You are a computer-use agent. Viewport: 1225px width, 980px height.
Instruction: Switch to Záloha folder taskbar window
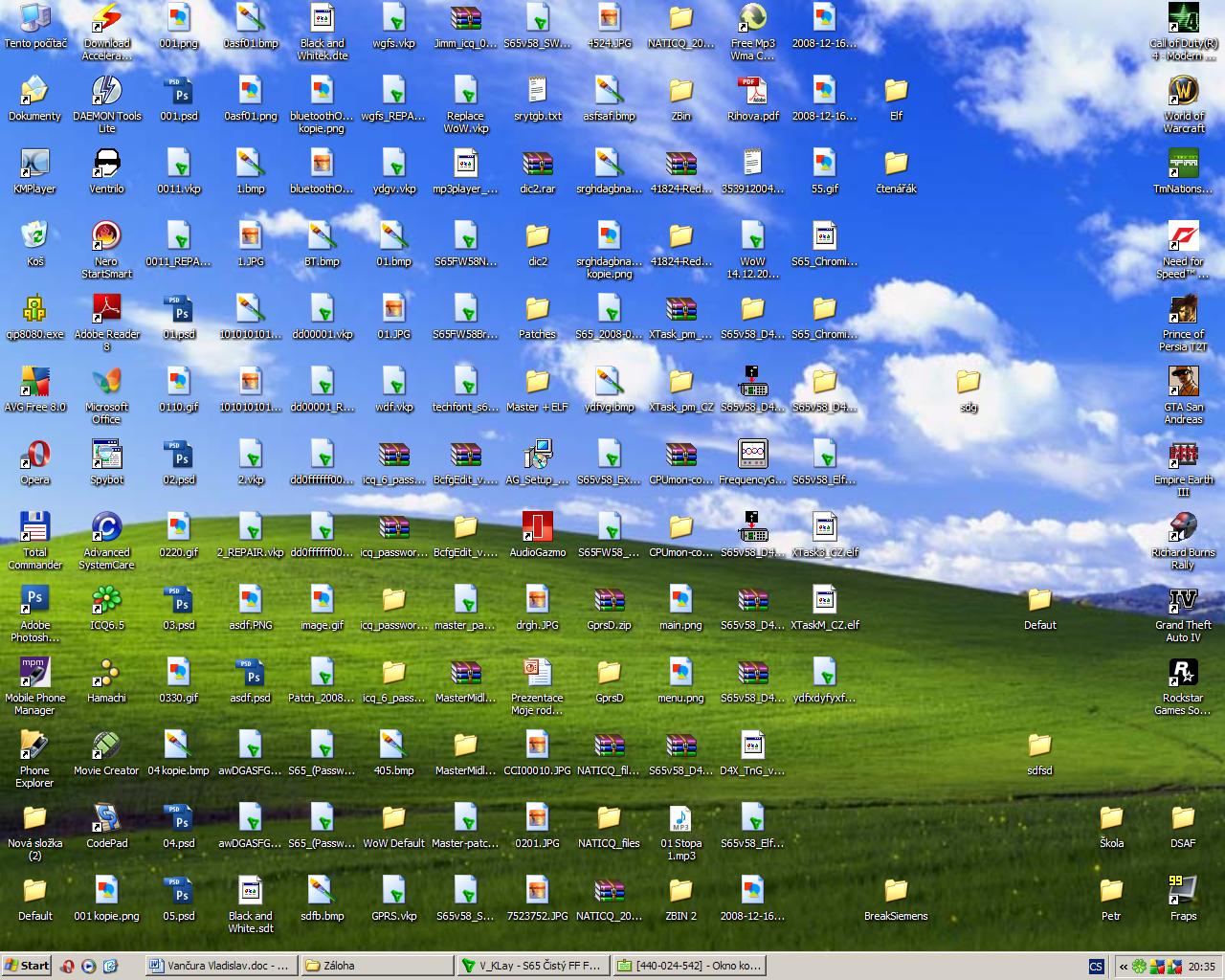pyautogui.click(x=376, y=966)
